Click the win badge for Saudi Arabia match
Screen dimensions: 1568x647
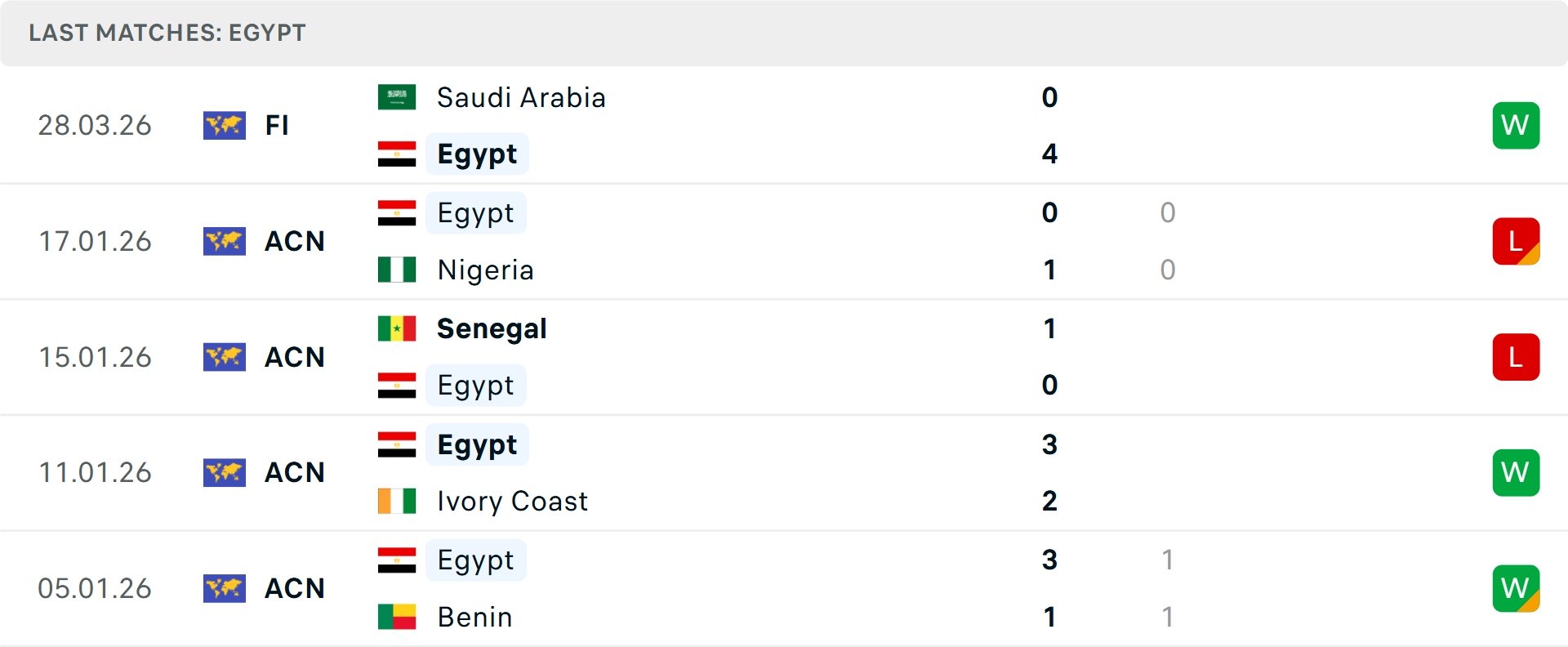point(1516,126)
